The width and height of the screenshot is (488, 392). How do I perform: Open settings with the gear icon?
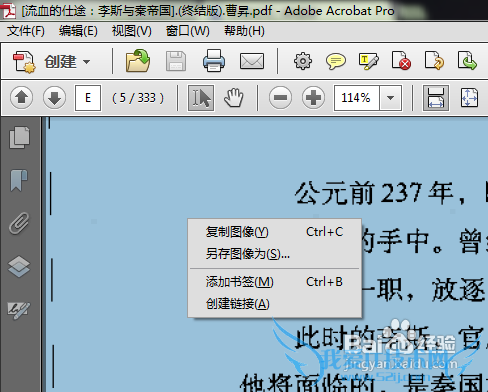coord(303,61)
